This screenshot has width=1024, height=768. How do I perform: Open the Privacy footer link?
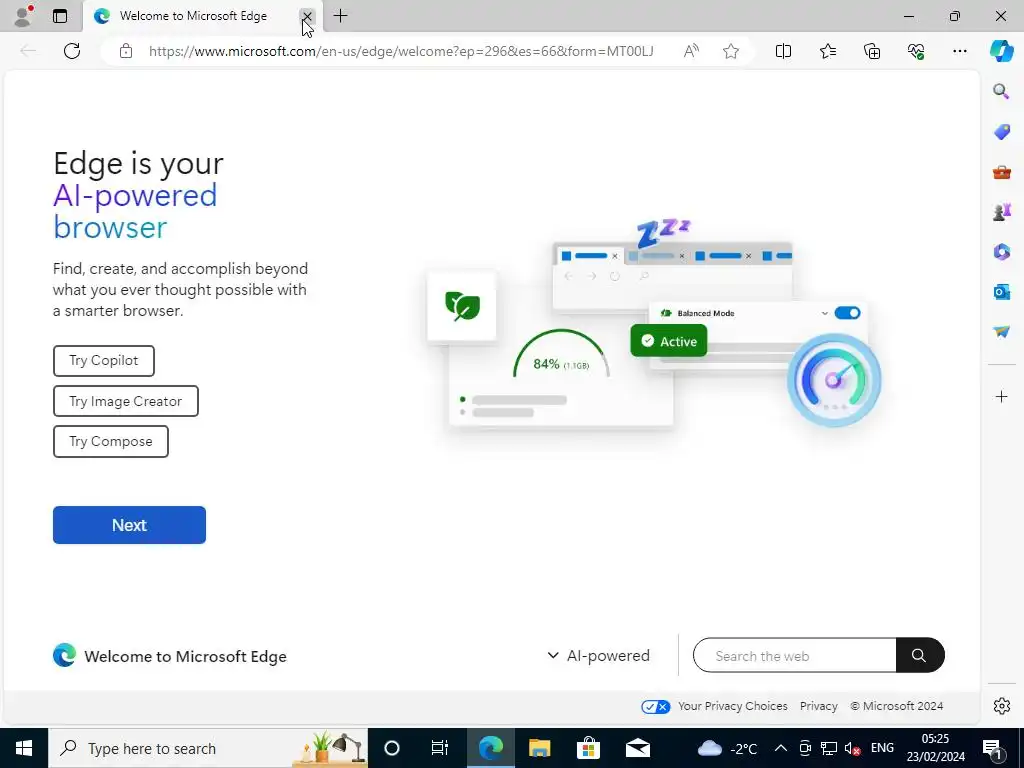(818, 706)
